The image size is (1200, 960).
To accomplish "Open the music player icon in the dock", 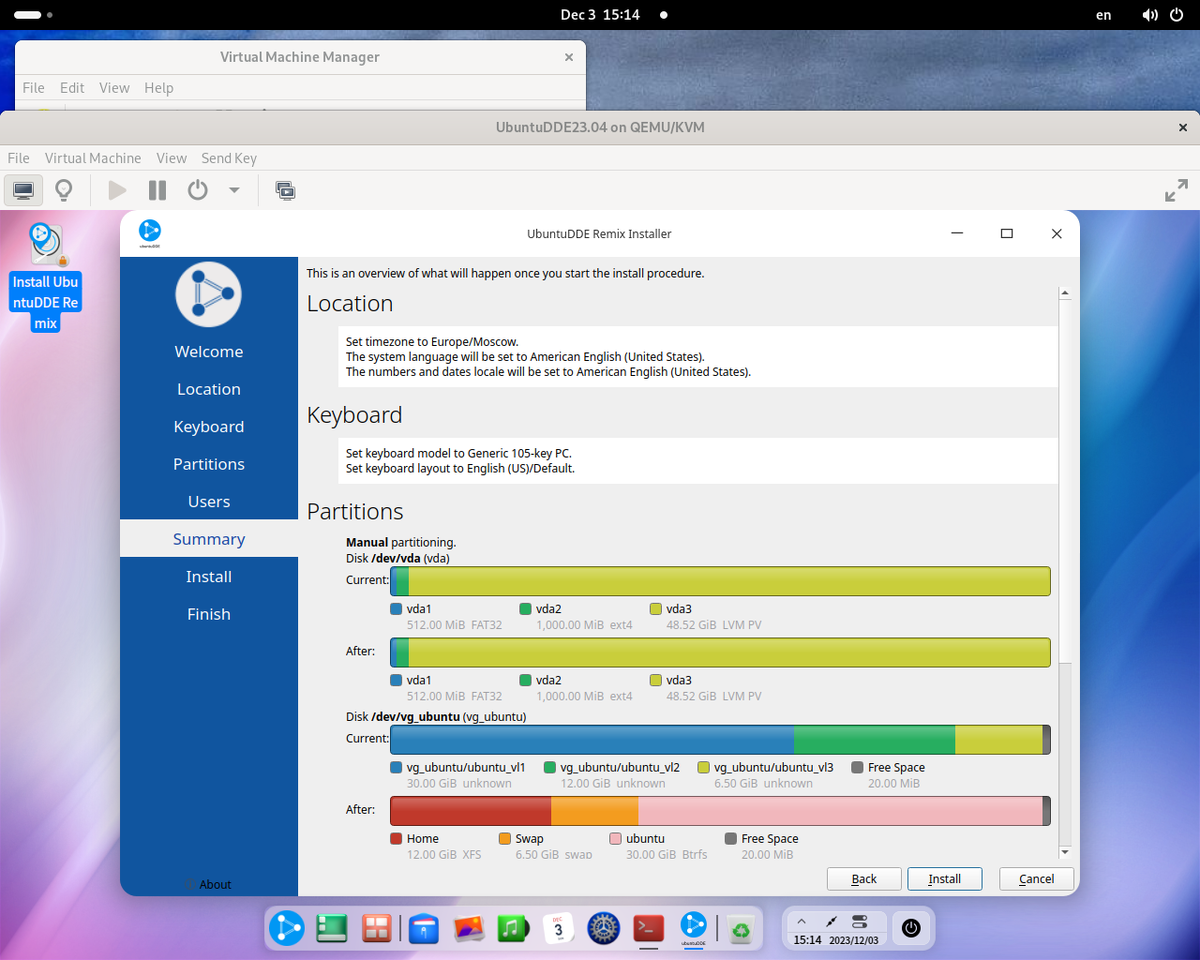I will coord(513,928).
